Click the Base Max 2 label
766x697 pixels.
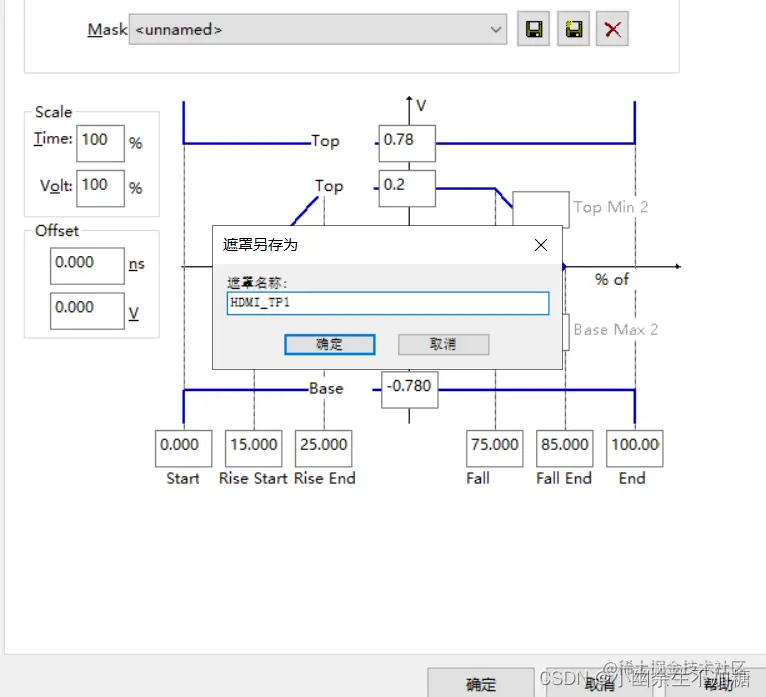[616, 330]
